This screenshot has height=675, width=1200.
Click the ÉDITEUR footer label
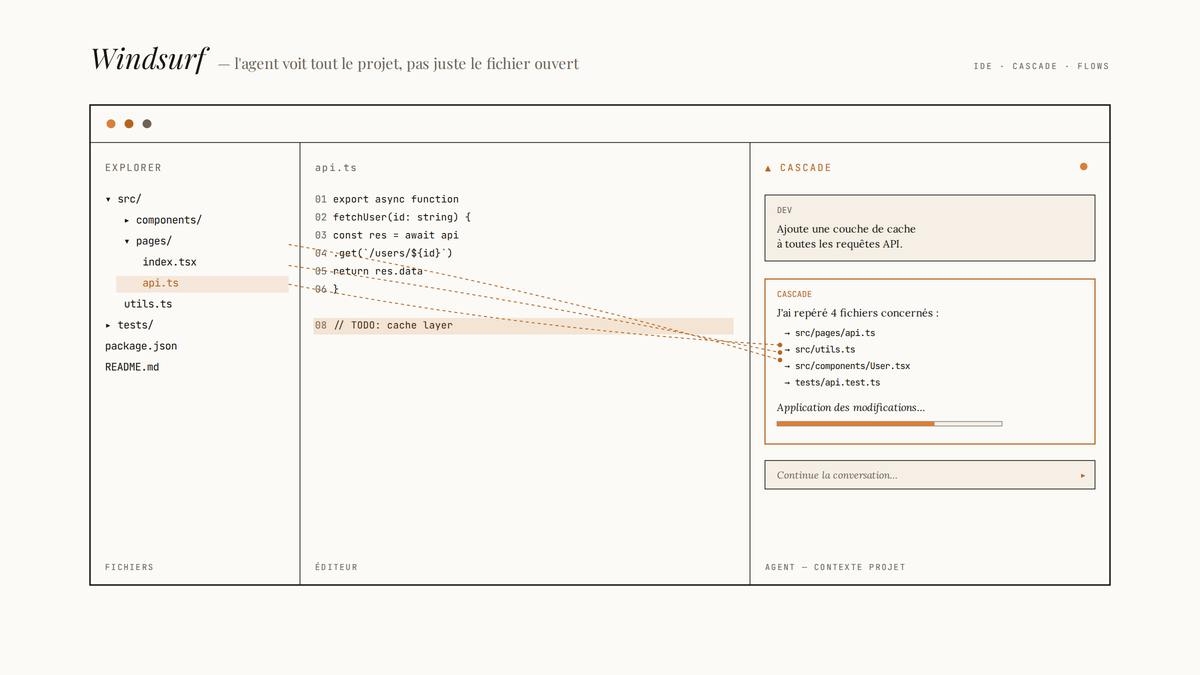click(336, 567)
